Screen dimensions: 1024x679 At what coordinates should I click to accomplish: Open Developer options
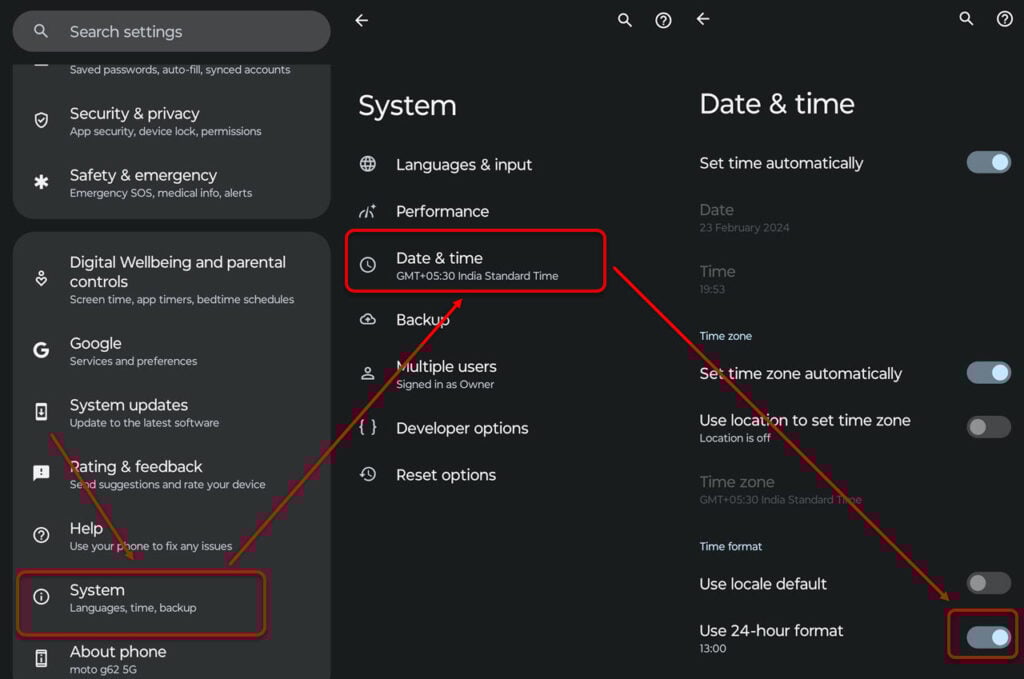tap(462, 428)
